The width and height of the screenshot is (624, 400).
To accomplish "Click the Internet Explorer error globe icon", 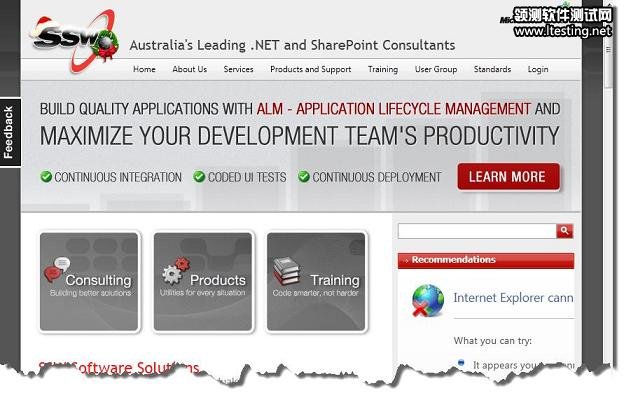I will [428, 300].
